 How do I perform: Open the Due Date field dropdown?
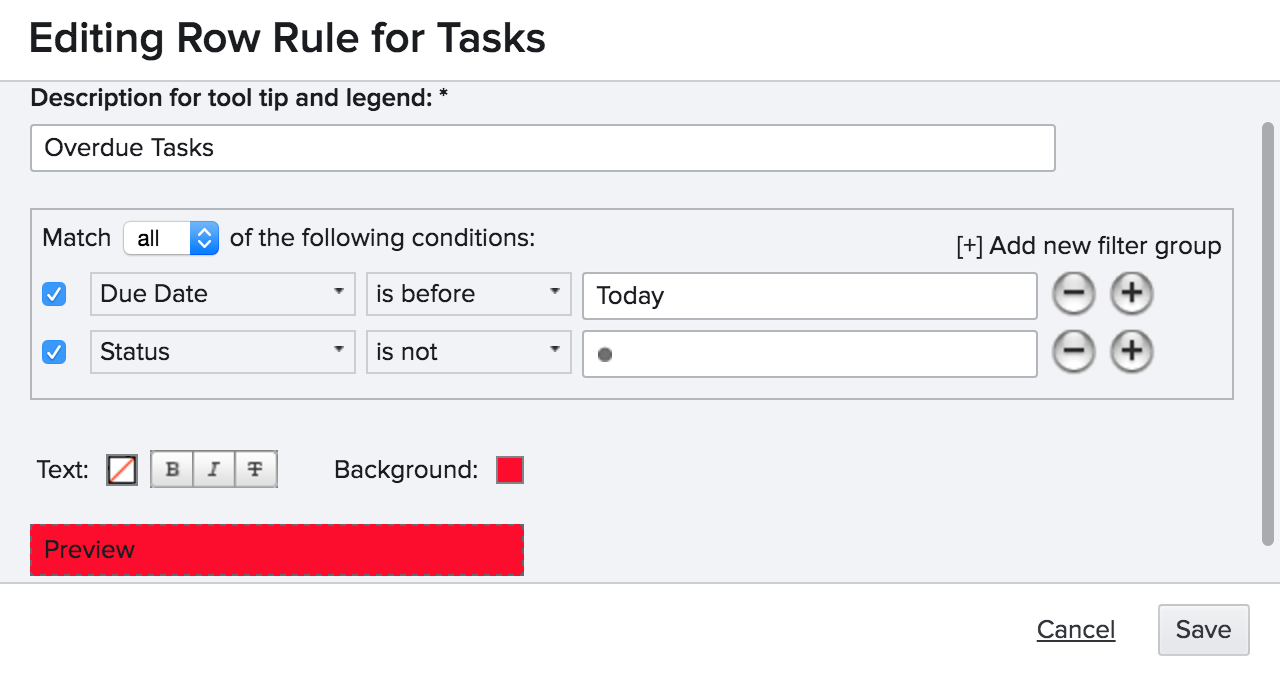click(222, 294)
